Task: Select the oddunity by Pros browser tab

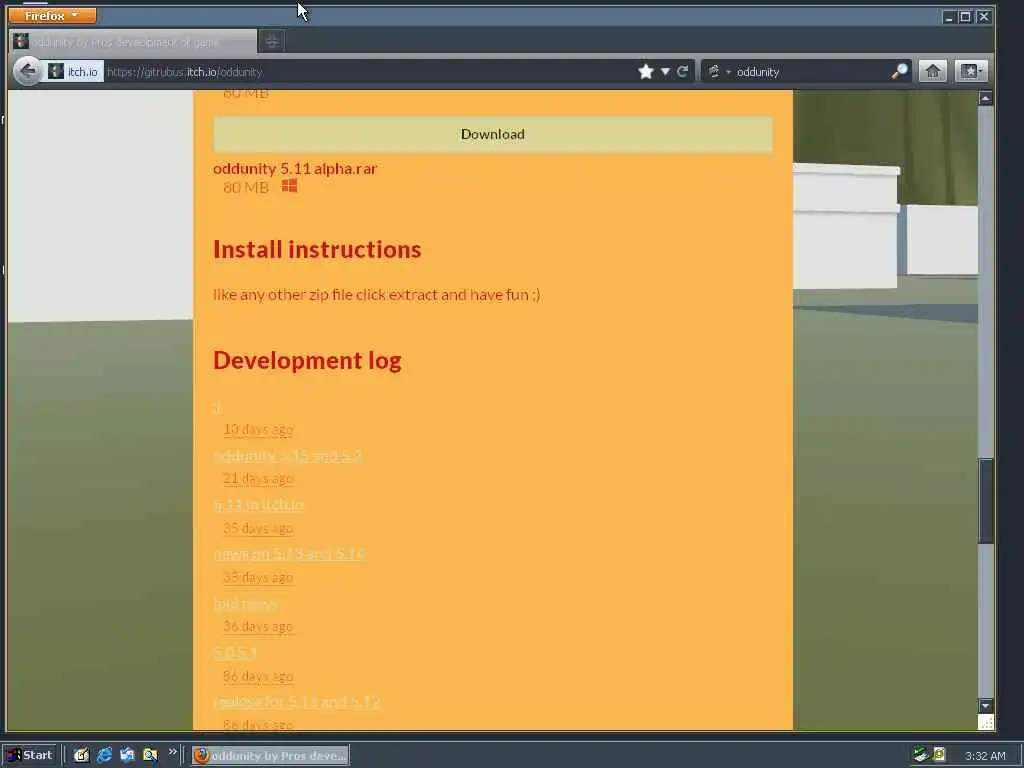Action: [x=134, y=42]
